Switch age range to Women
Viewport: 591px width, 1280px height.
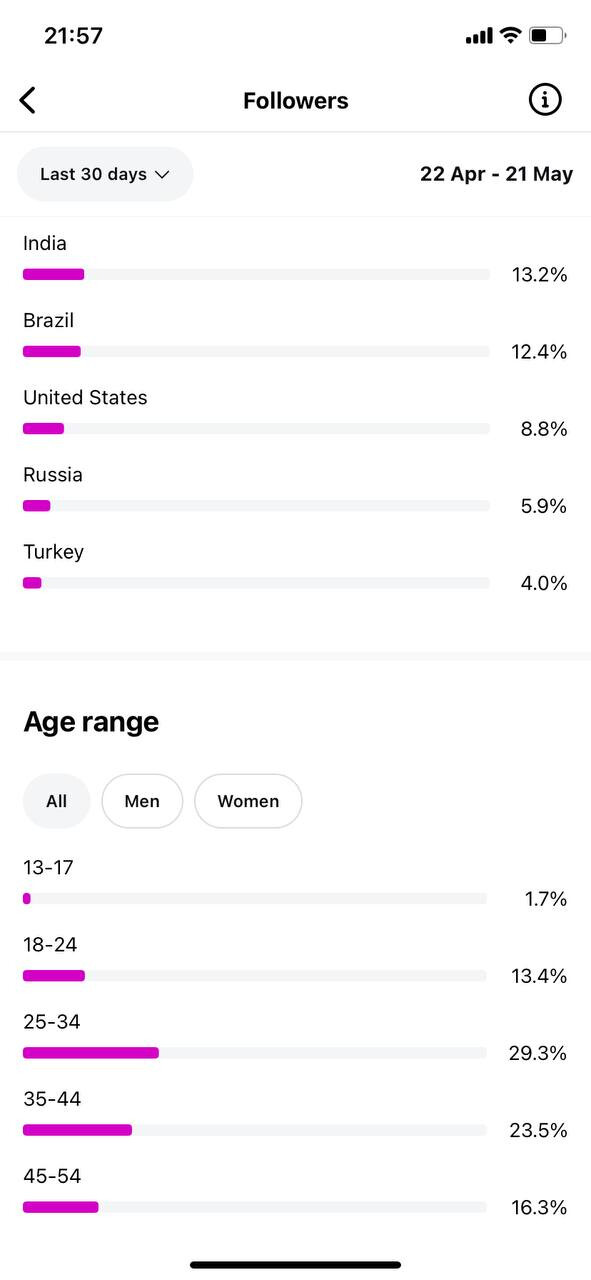tap(248, 801)
